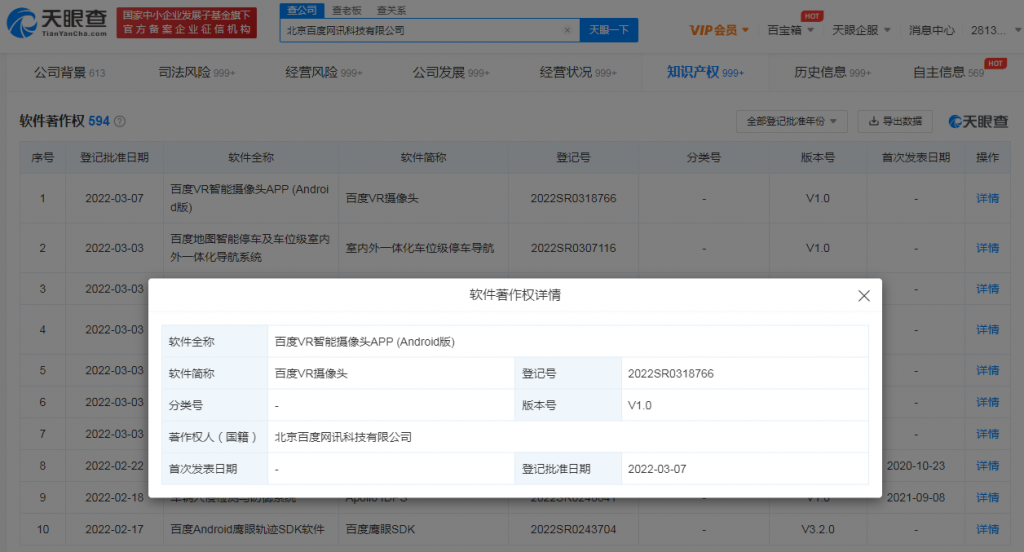Select the 查公司 search tab
Viewport: 1024px width, 552px height.
coord(302,10)
